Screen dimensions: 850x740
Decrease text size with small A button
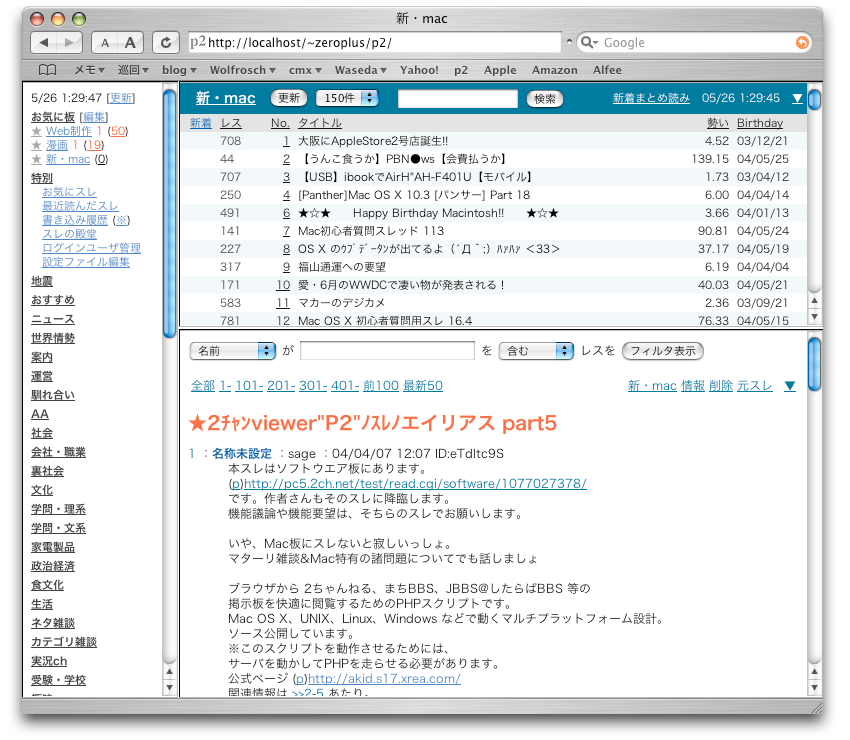click(x=105, y=43)
